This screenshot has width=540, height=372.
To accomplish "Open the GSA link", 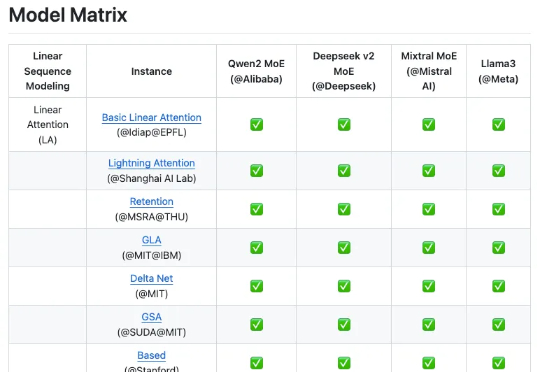I will click(x=152, y=317).
